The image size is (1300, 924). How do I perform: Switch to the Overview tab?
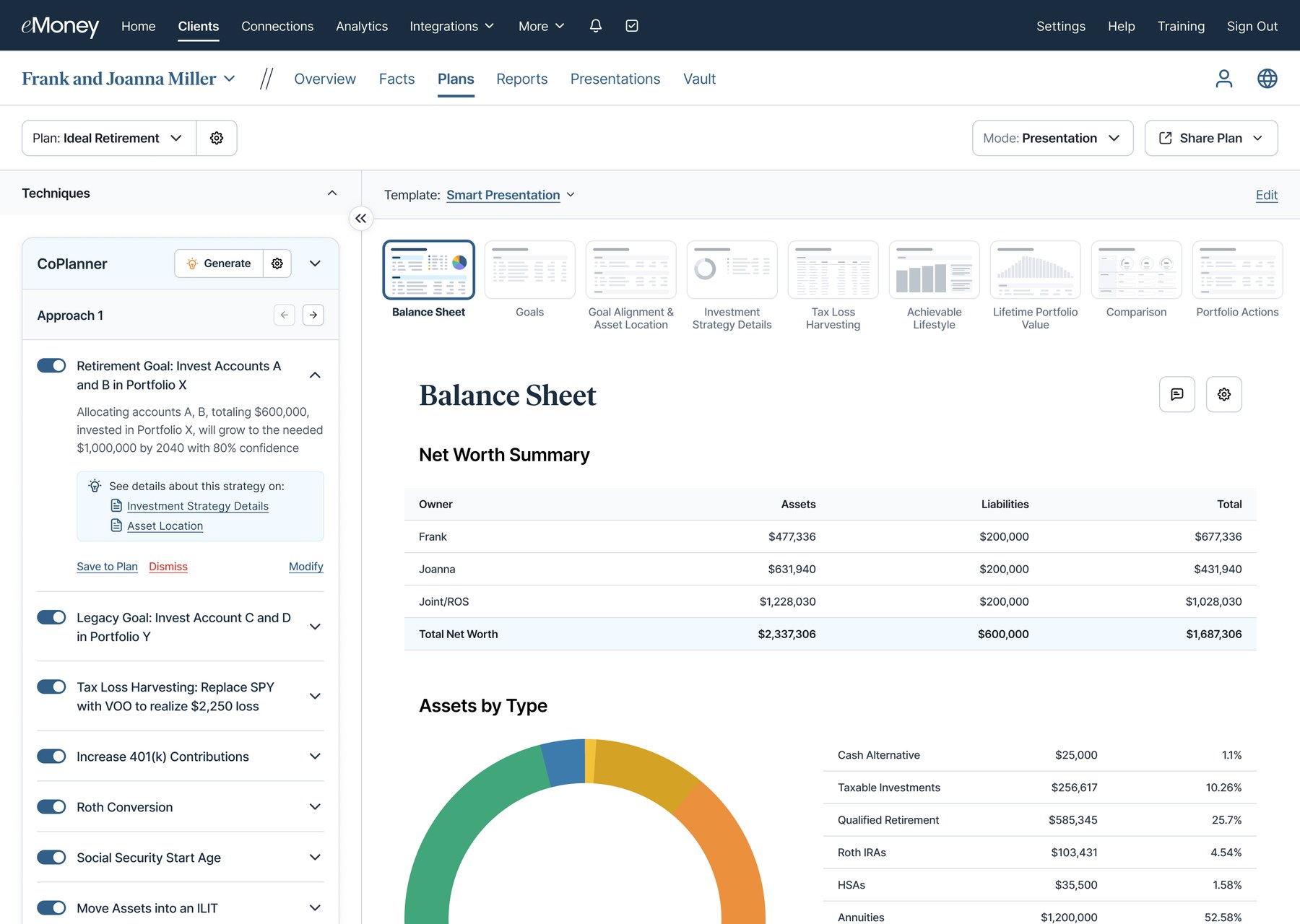click(x=325, y=79)
